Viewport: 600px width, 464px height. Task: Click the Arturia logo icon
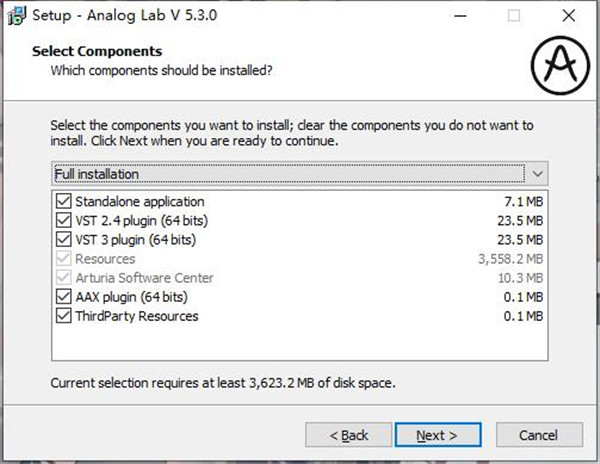click(x=560, y=65)
